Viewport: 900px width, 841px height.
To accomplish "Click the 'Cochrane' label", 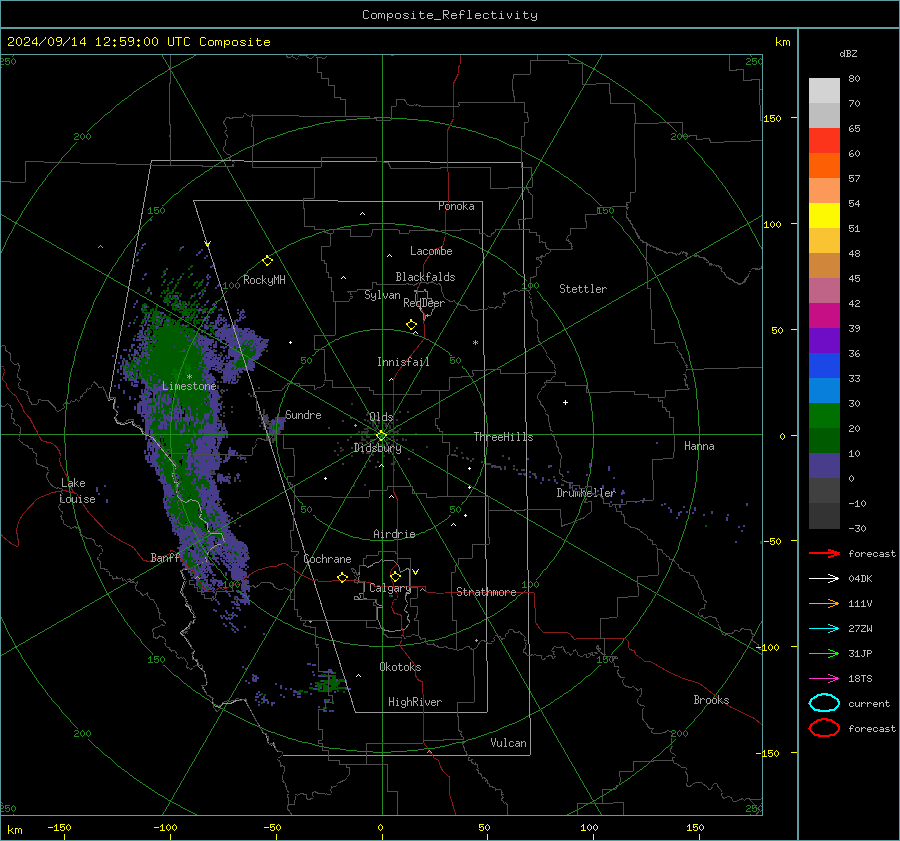I will (x=327, y=559).
